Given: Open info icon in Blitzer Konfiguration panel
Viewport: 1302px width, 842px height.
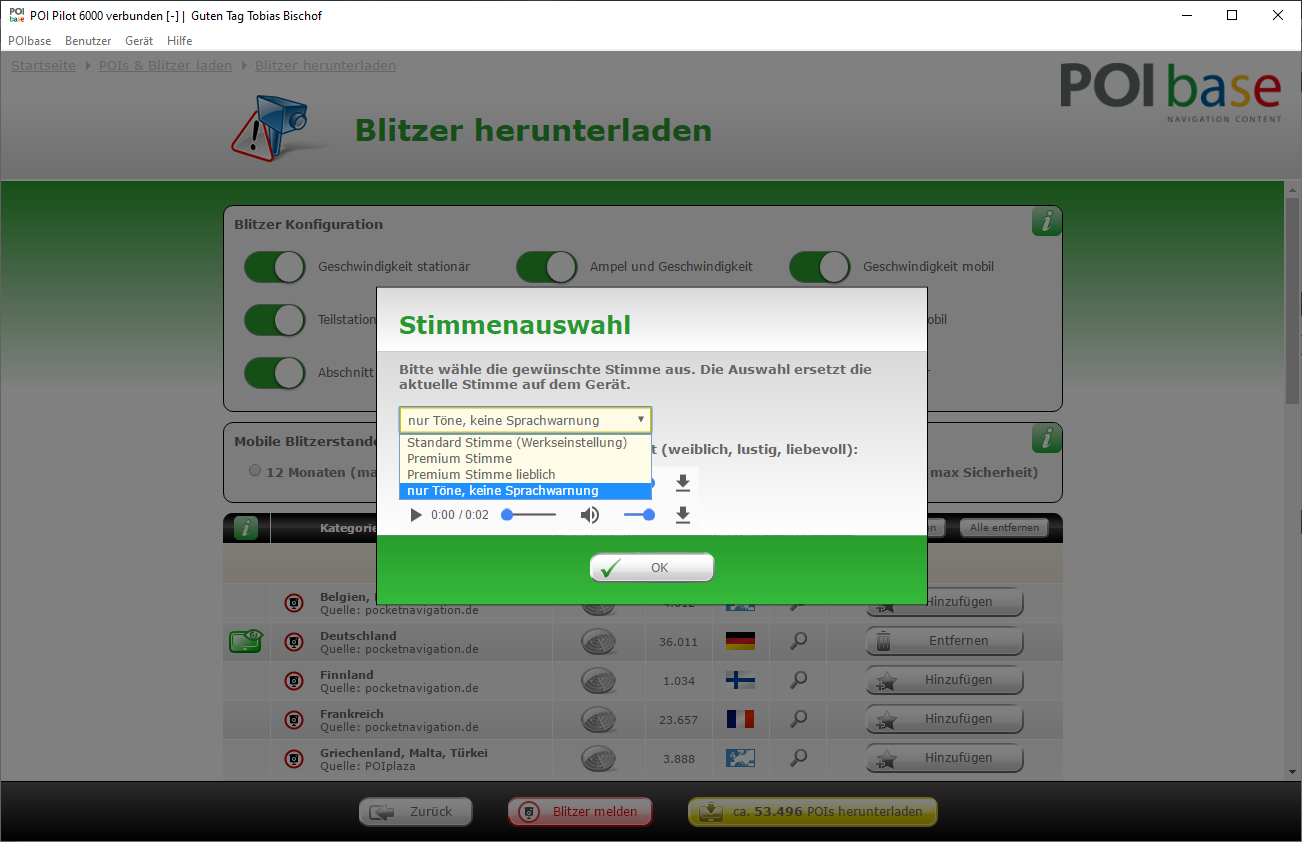Looking at the screenshot, I should 1046,222.
